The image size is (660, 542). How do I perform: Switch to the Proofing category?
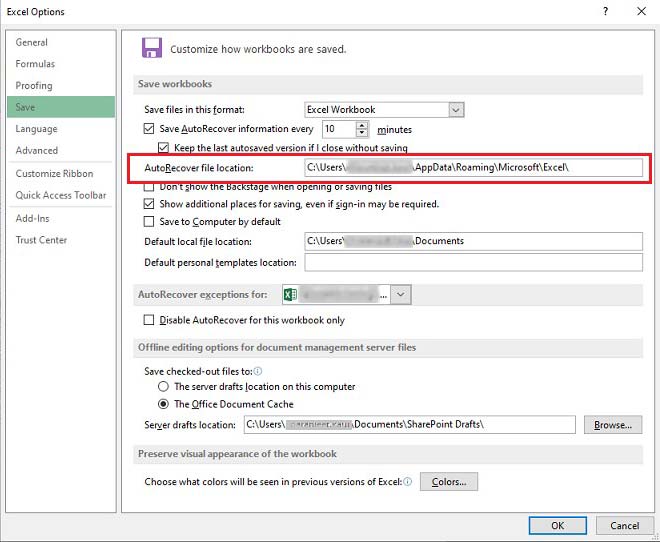[x=34, y=85]
